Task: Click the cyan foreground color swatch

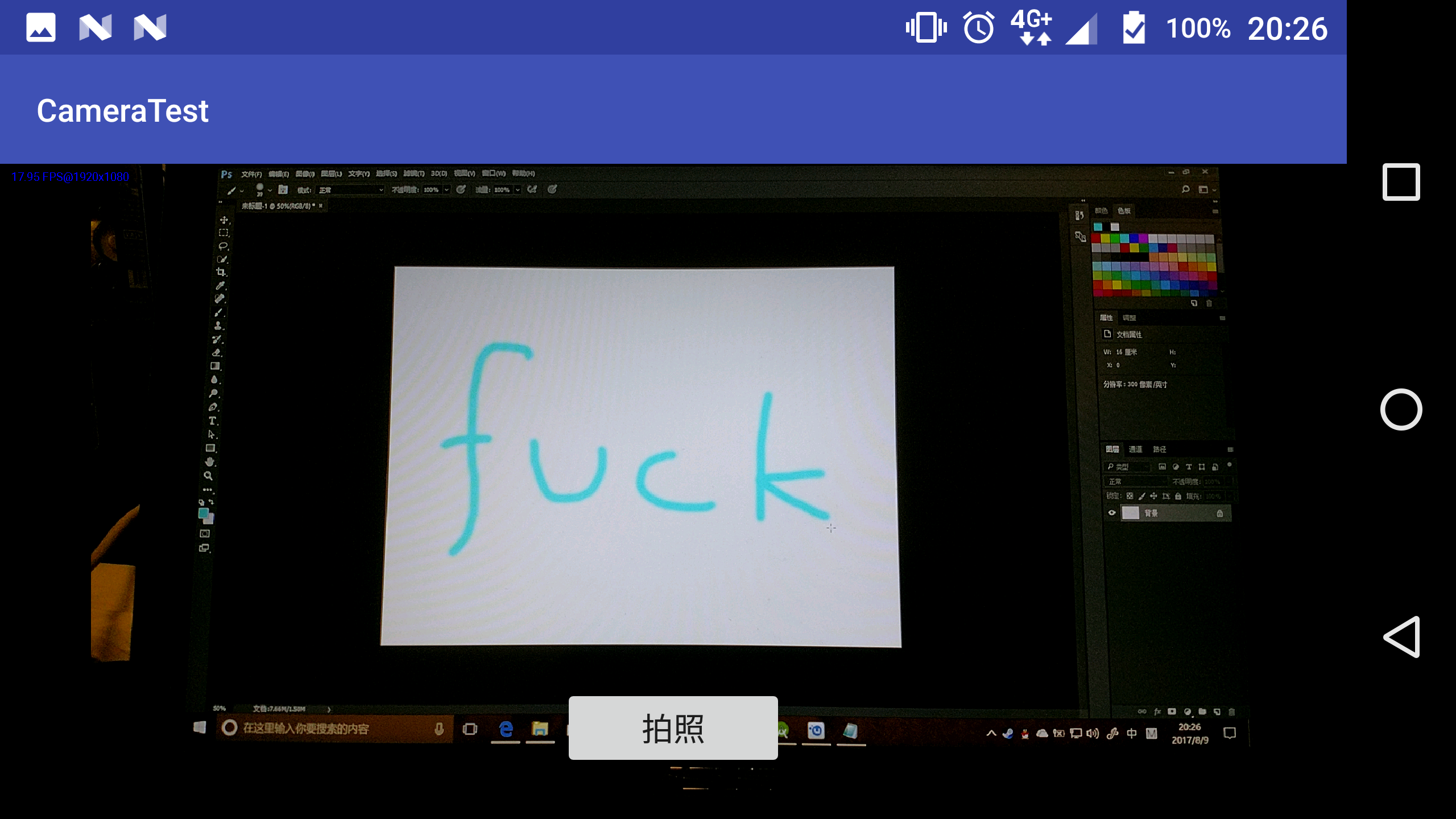Action: click(203, 513)
